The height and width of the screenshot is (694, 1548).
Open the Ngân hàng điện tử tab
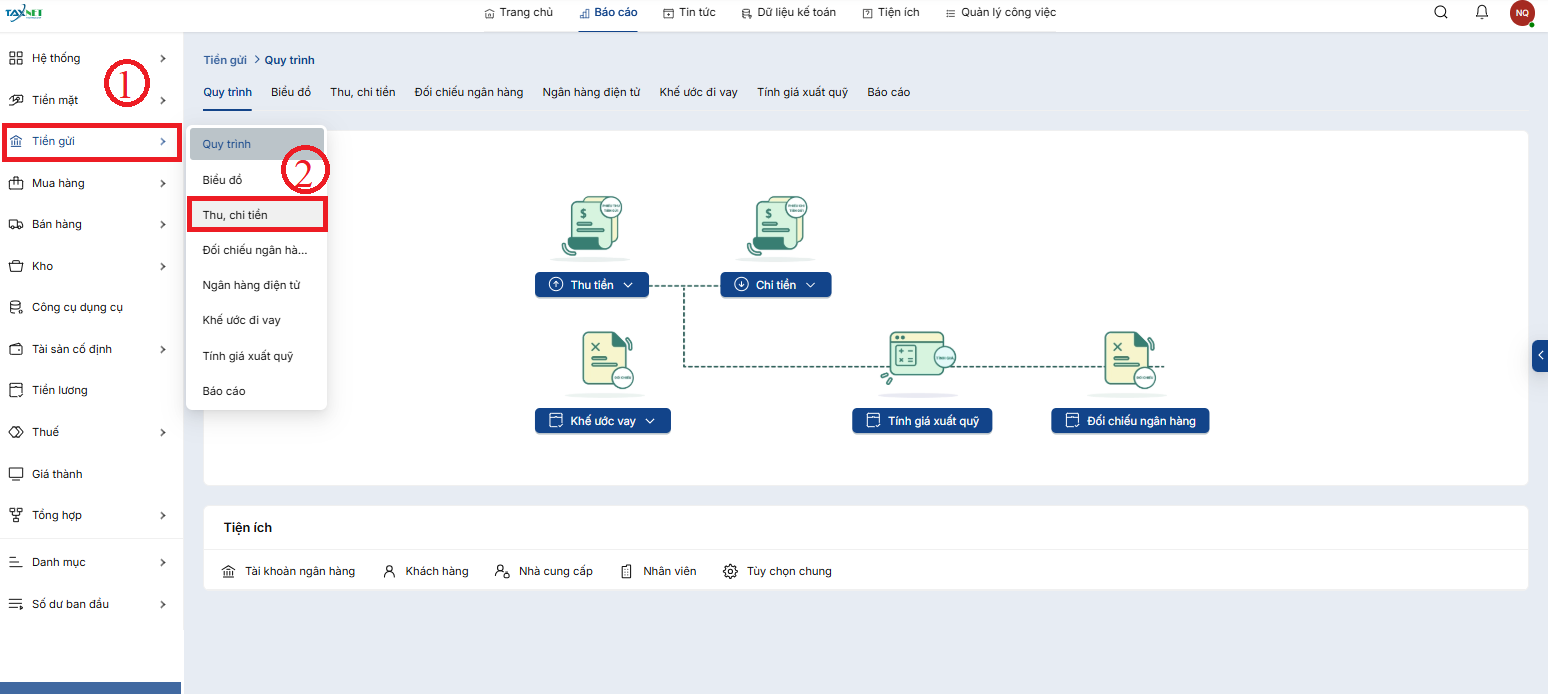coord(591,92)
